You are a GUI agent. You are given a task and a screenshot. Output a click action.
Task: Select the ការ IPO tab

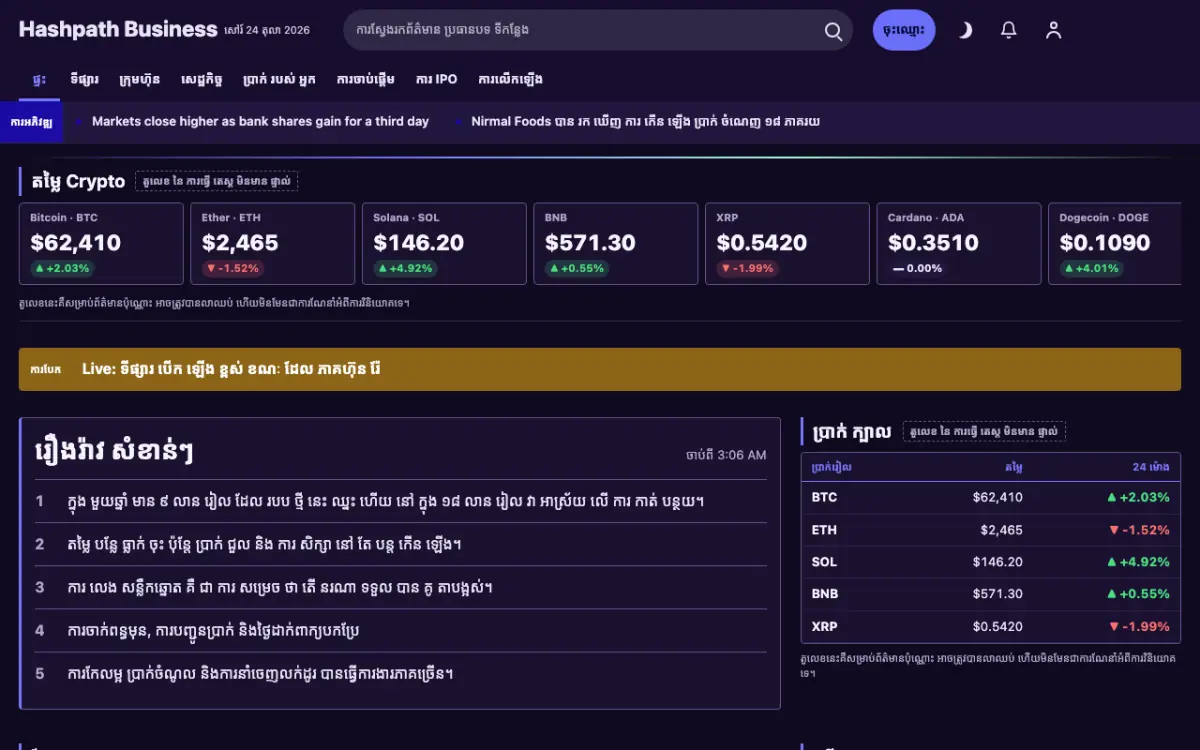[x=436, y=79]
